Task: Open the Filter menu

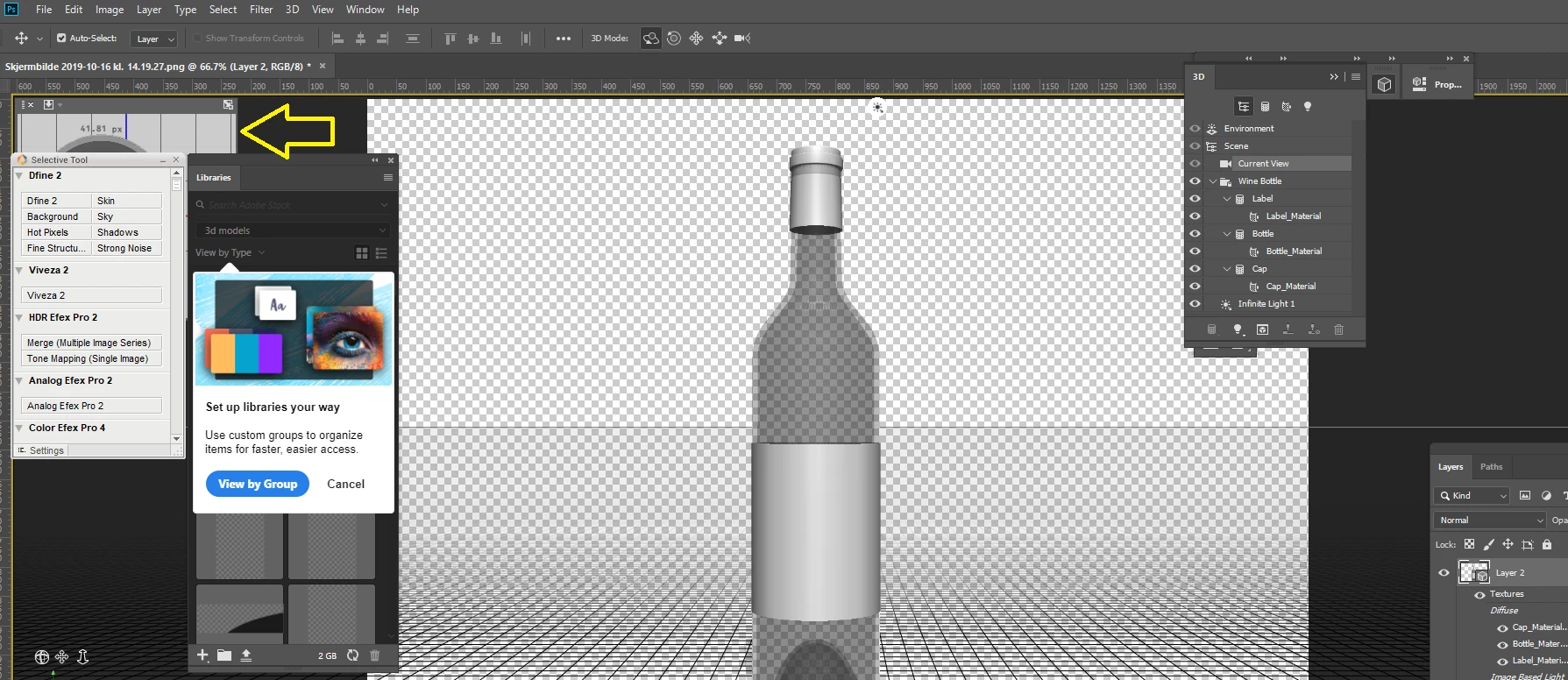Action: click(x=261, y=10)
